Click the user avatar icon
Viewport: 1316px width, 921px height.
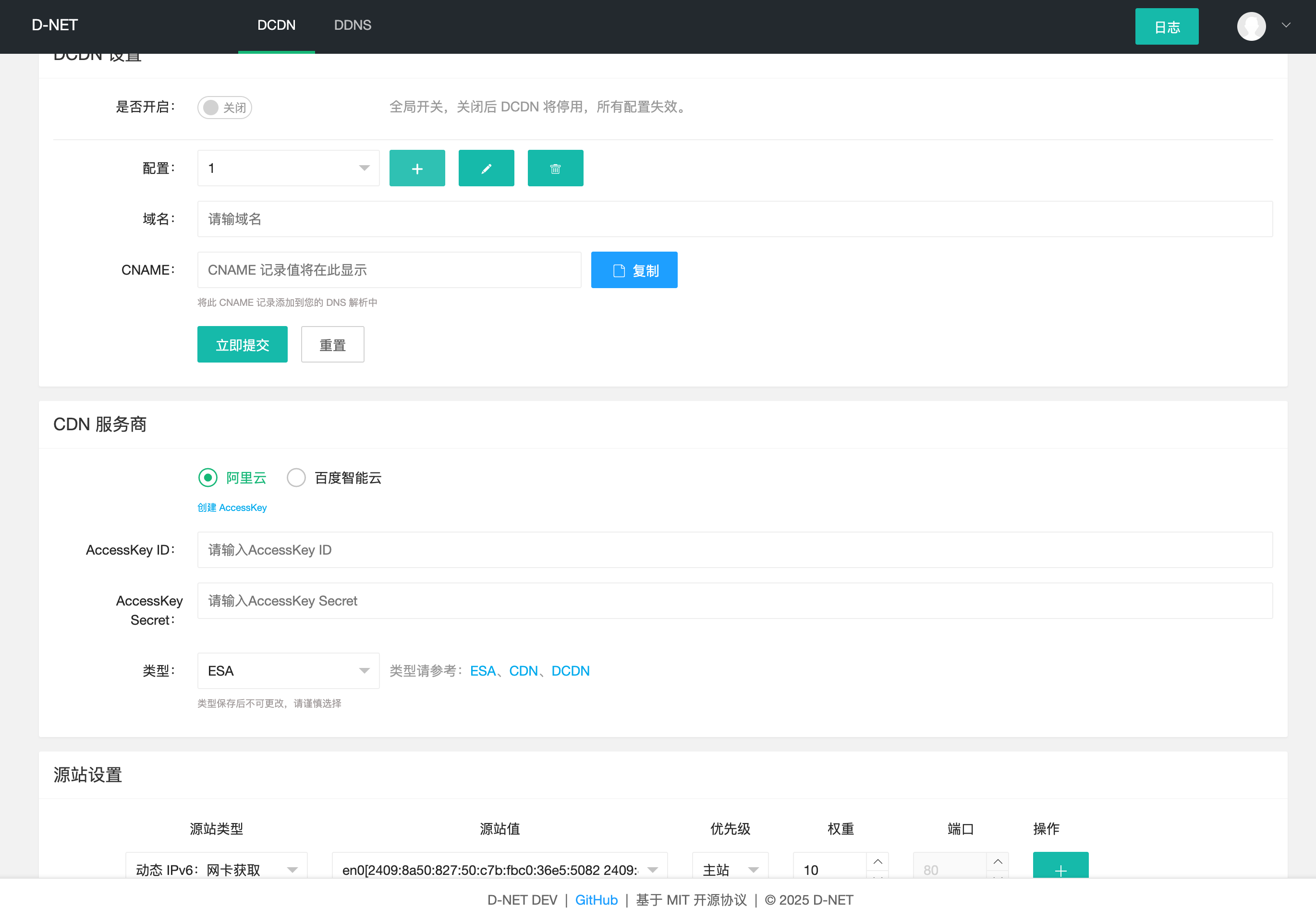point(1251,26)
